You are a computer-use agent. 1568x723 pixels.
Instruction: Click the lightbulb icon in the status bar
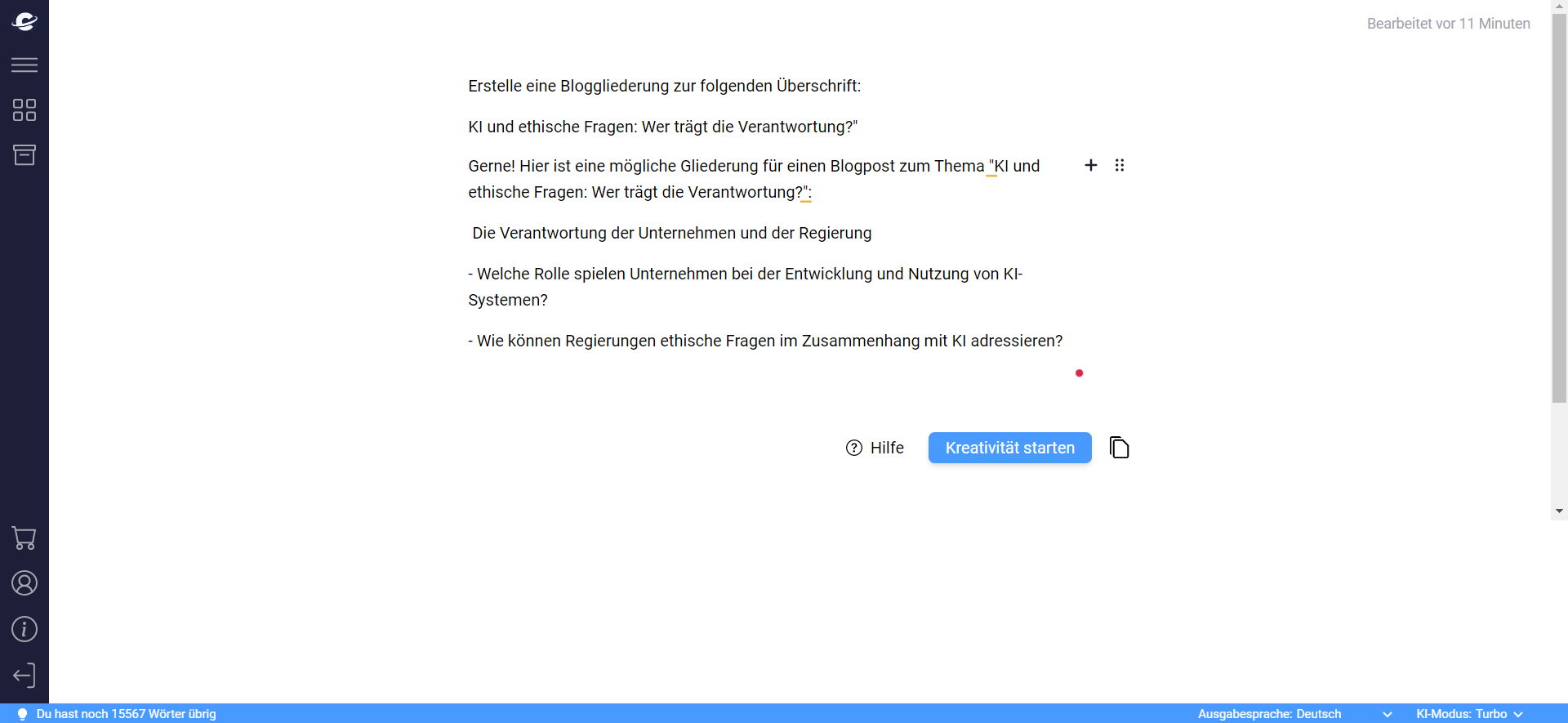point(22,714)
